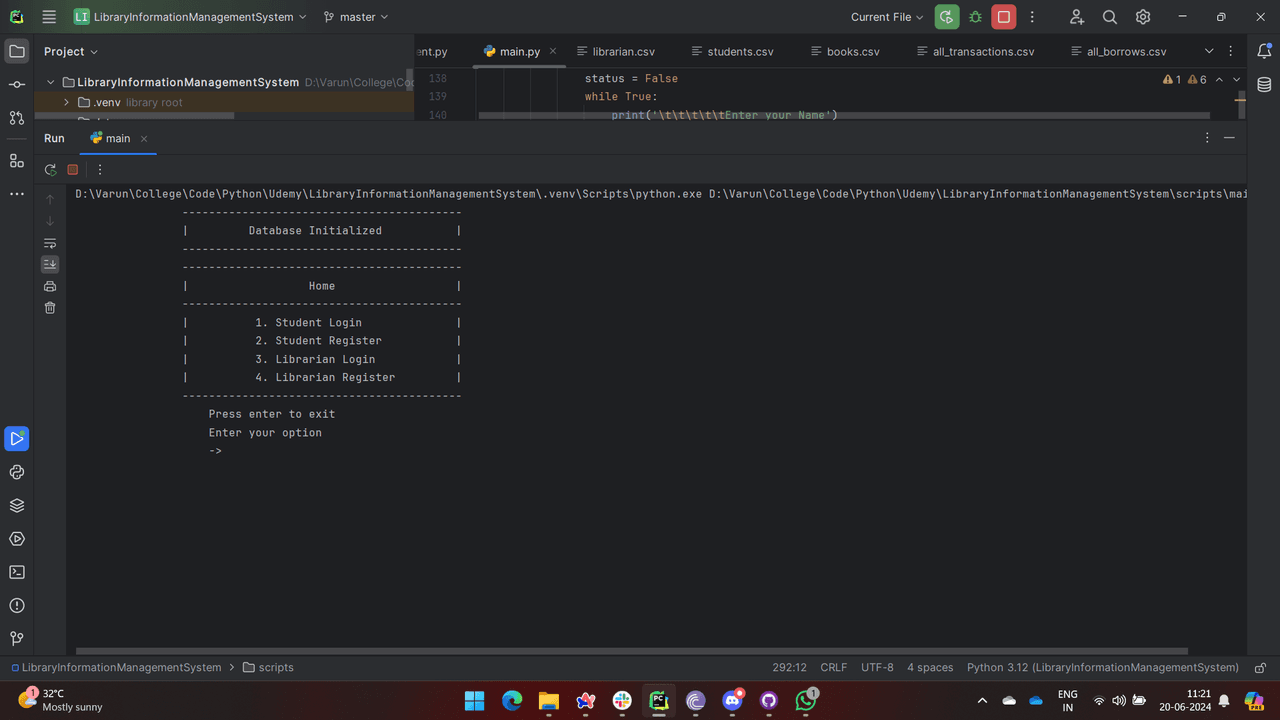Open the Python Packages tool window

17,505
